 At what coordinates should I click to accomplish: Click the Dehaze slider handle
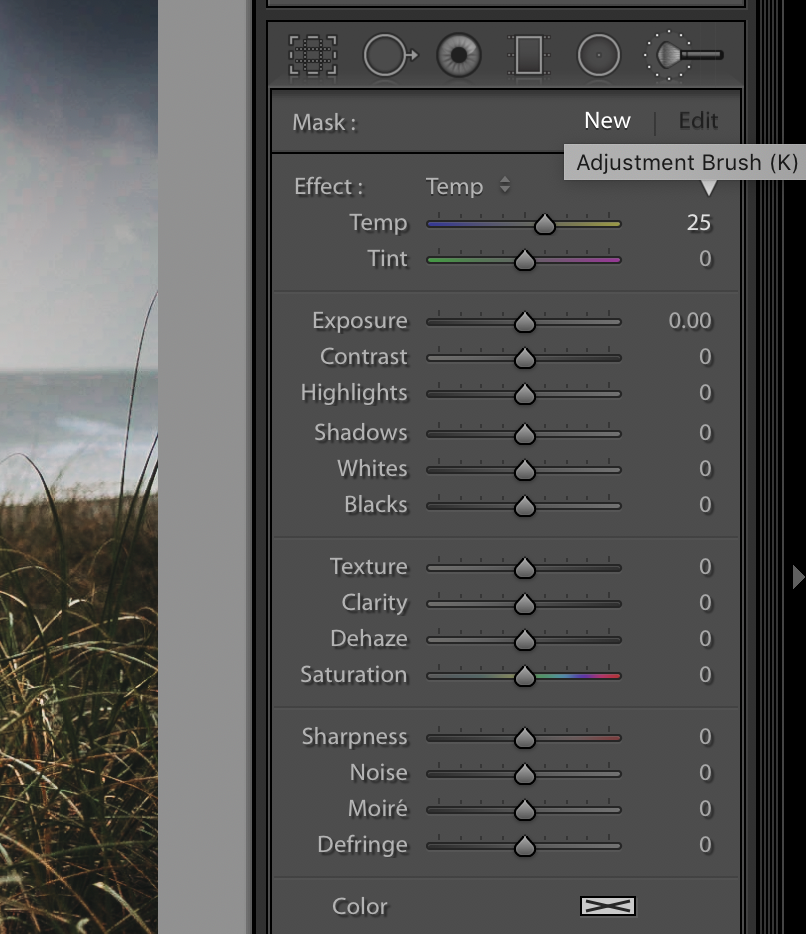tap(524, 640)
